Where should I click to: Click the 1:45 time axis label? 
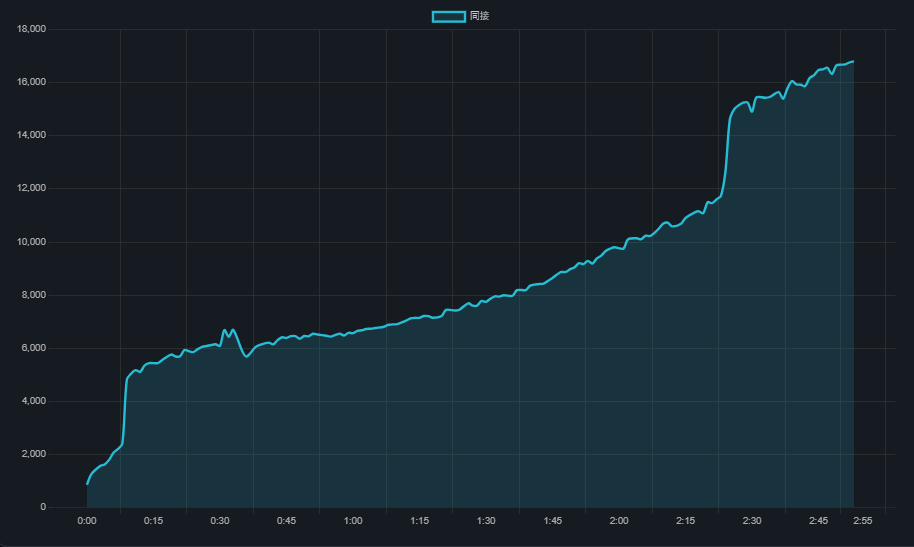(553, 521)
